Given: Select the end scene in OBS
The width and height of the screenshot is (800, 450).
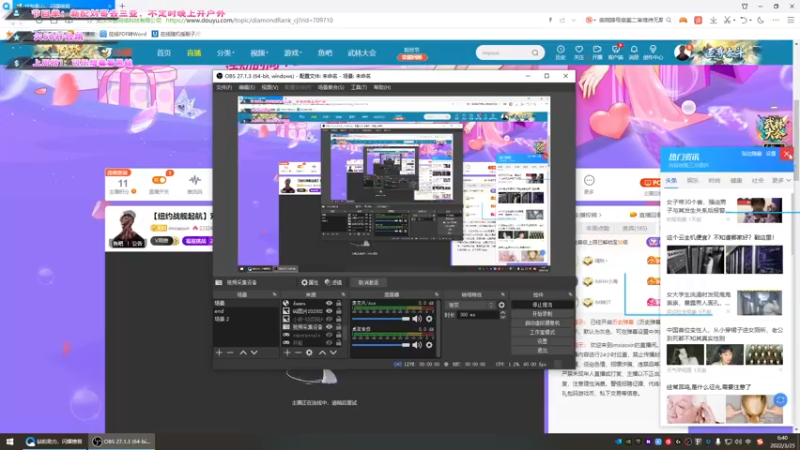Looking at the screenshot, I should 246,311.
